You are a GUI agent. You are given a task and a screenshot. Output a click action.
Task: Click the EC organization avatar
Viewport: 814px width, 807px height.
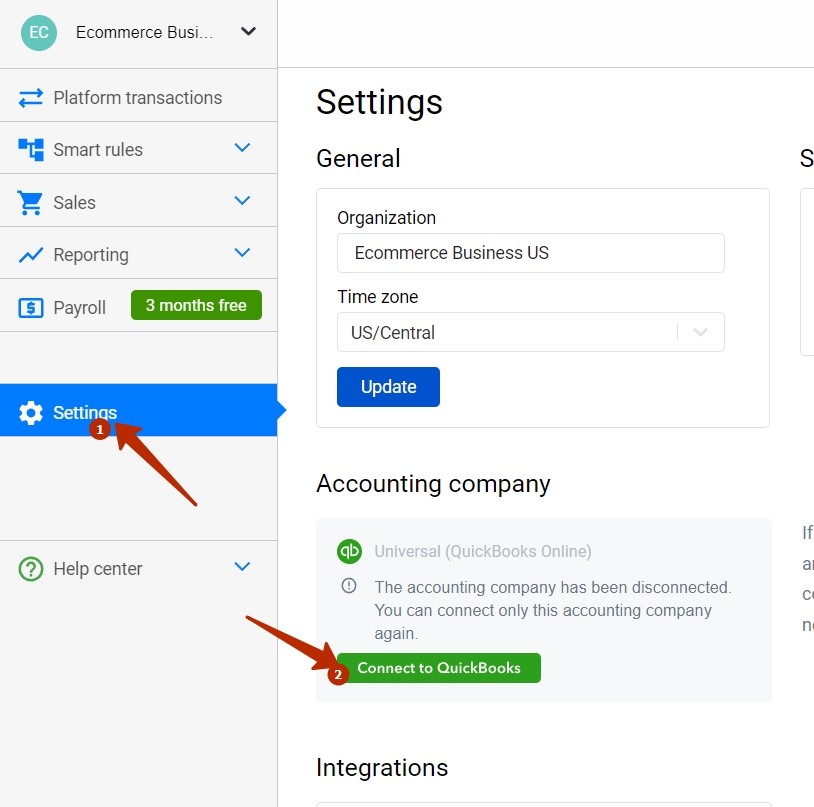(x=39, y=32)
